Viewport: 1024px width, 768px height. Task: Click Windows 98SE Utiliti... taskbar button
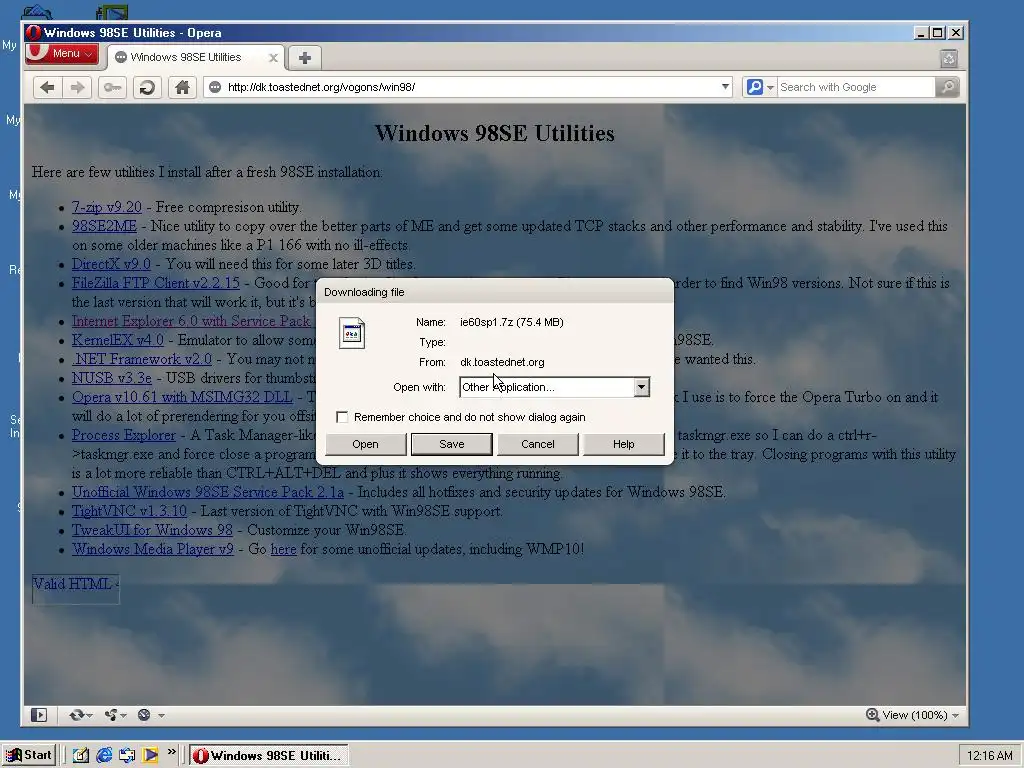(x=269, y=755)
